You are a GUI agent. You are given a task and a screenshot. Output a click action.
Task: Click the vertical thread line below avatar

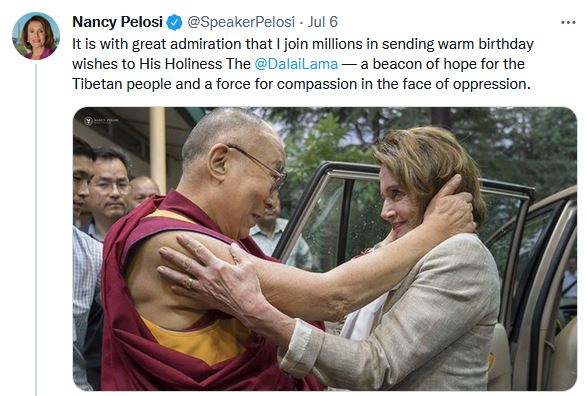[x=36, y=230]
